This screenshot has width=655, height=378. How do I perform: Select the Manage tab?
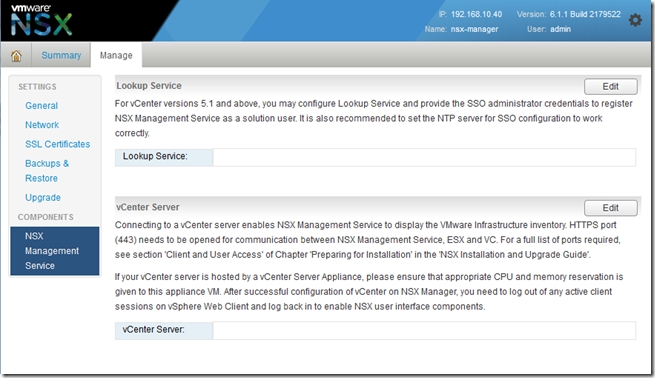(116, 55)
